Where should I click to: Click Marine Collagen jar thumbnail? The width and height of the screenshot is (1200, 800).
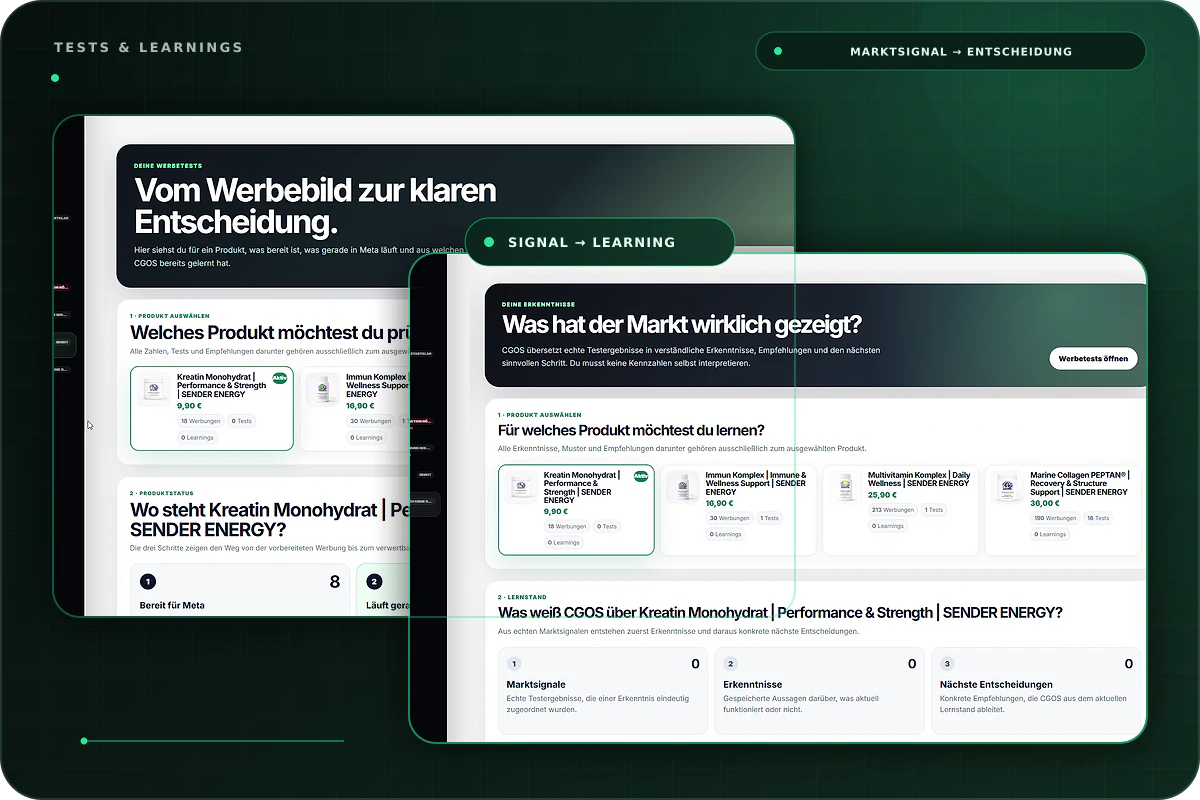1008,487
